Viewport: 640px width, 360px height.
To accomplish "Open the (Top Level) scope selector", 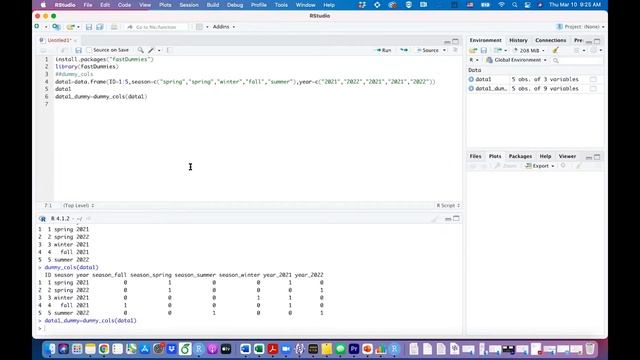I will 78,205.
